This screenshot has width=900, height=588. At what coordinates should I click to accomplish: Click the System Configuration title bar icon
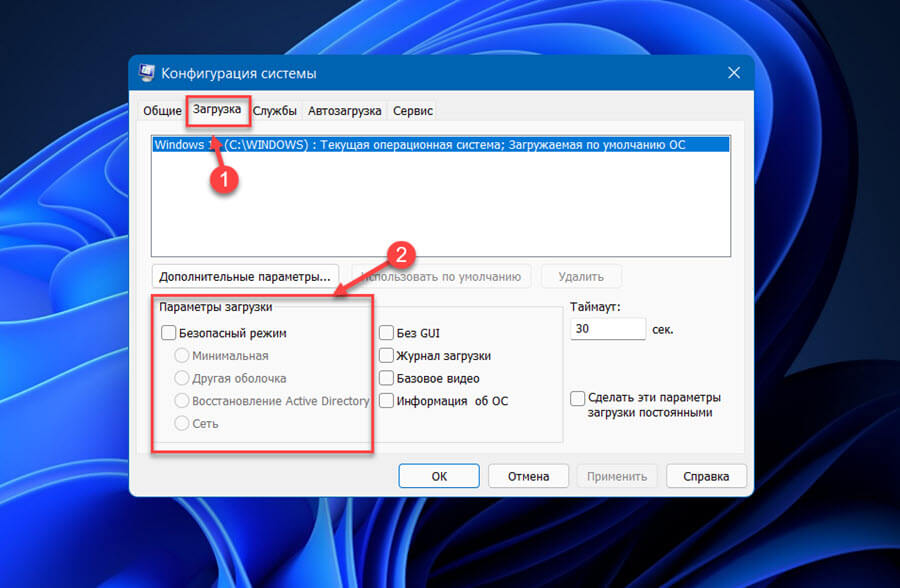[147, 73]
